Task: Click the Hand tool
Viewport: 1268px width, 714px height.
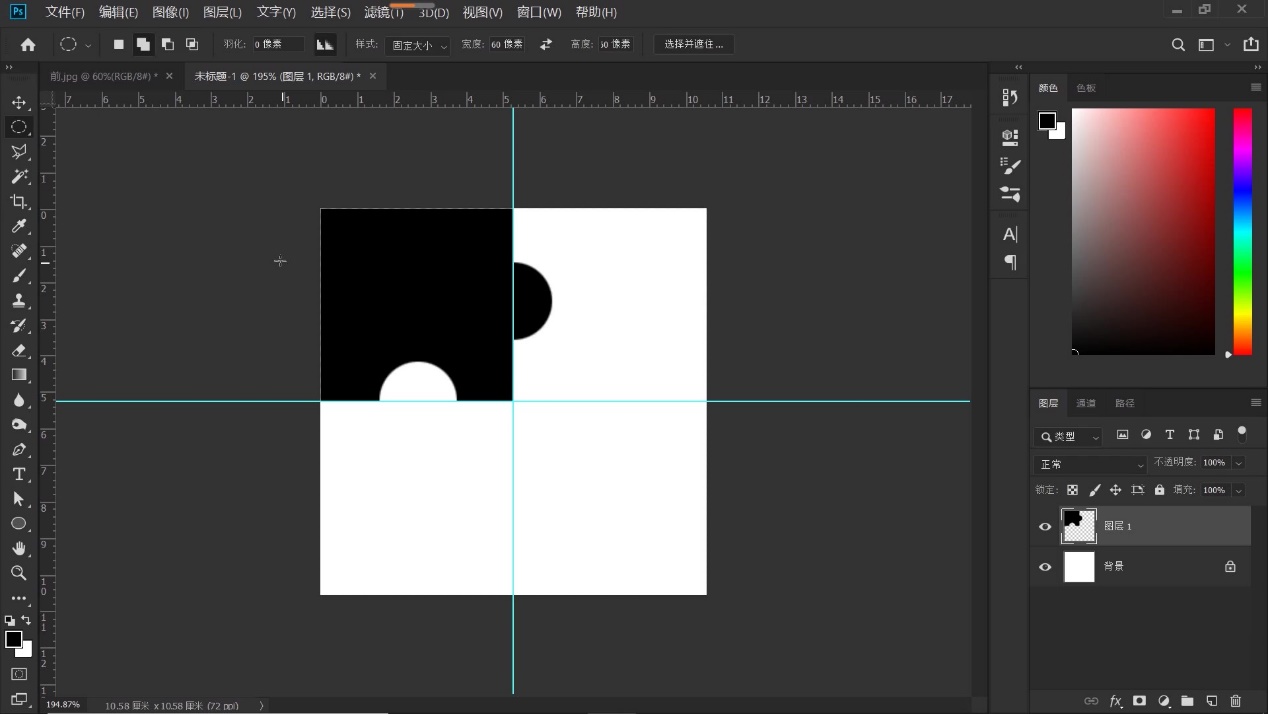Action: 19,548
